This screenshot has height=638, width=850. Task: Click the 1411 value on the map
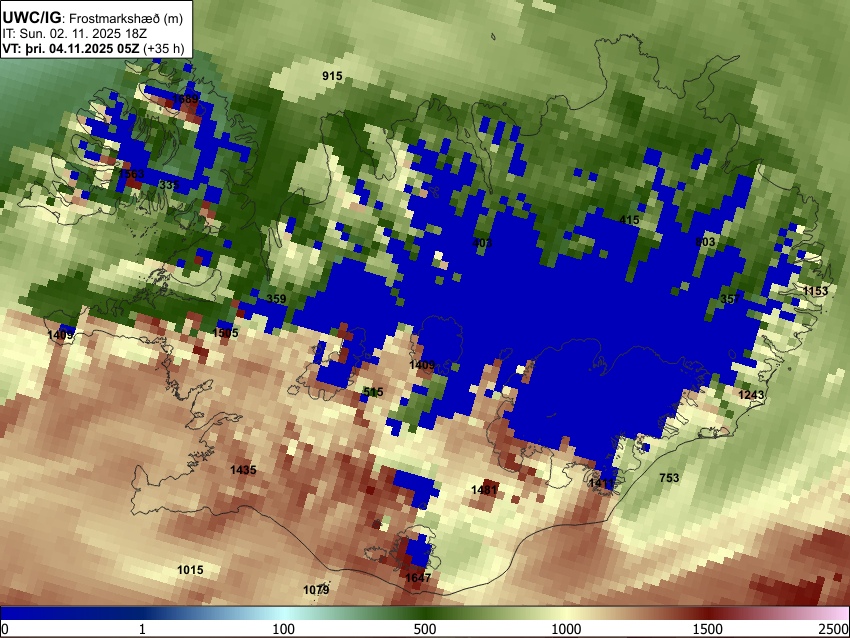pyautogui.click(x=601, y=483)
